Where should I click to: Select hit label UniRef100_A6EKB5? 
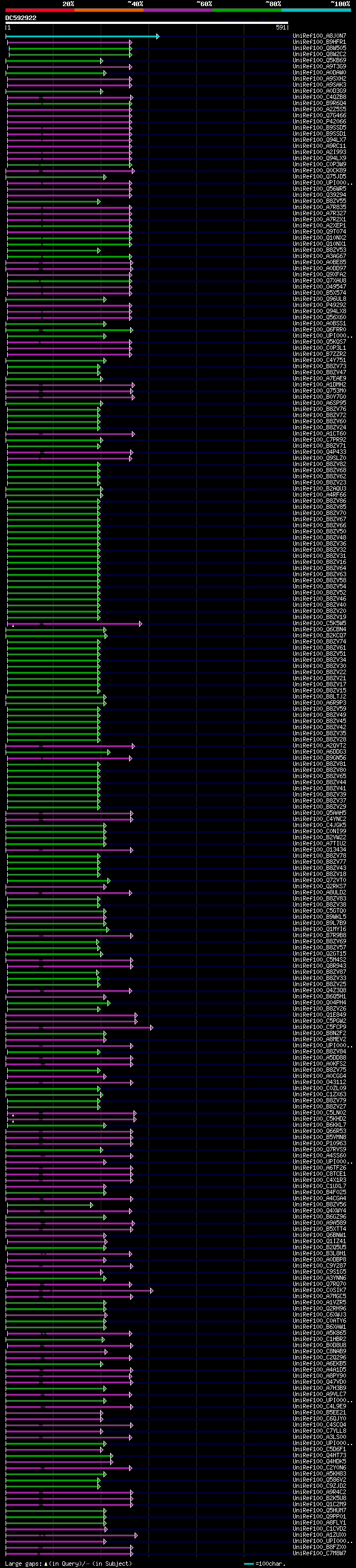[319, 1363]
